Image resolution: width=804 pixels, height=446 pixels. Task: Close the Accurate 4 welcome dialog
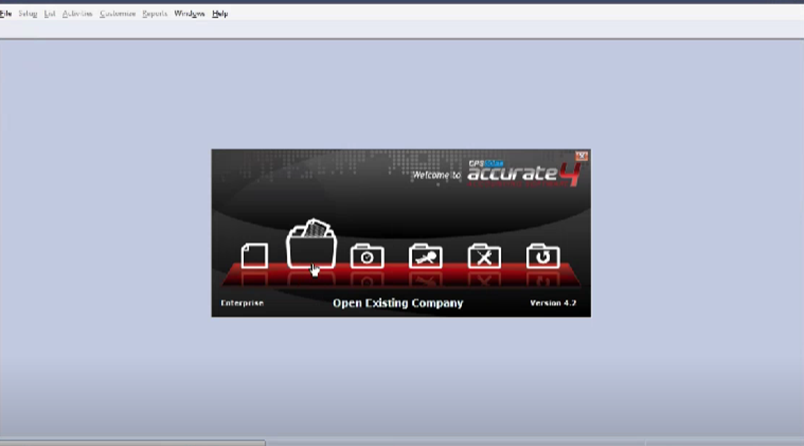(x=581, y=156)
